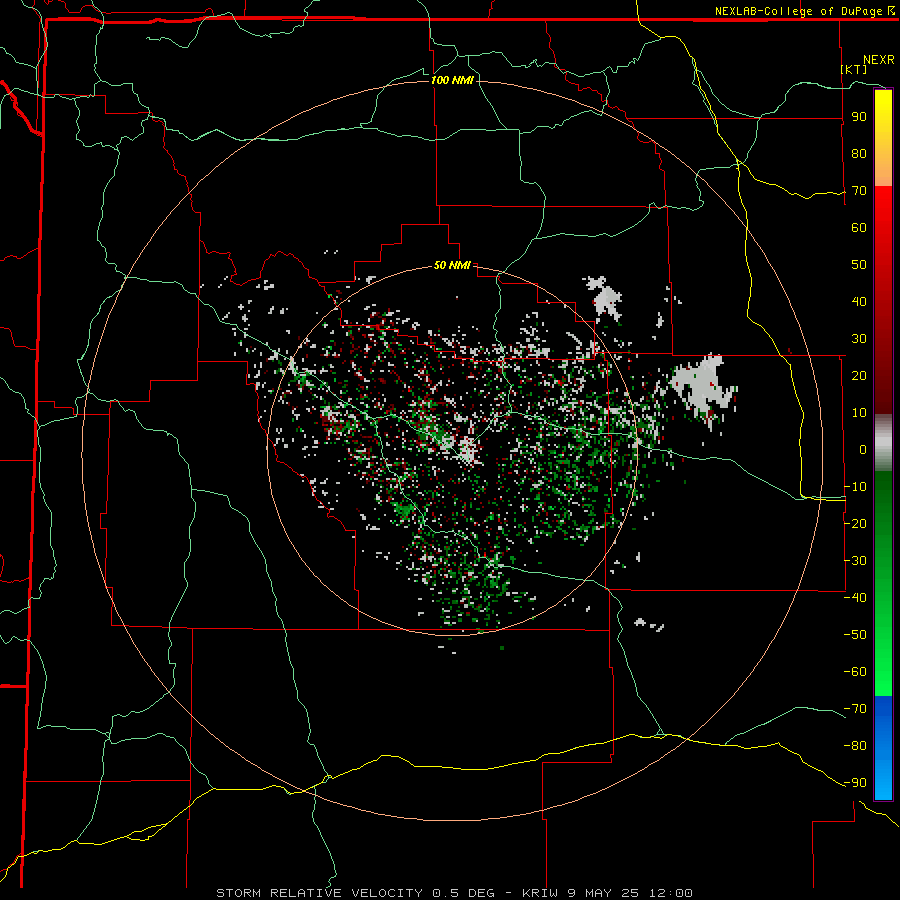The height and width of the screenshot is (900, 900).
Task: Click the 50 NMI range ring label
Action: click(x=452, y=265)
